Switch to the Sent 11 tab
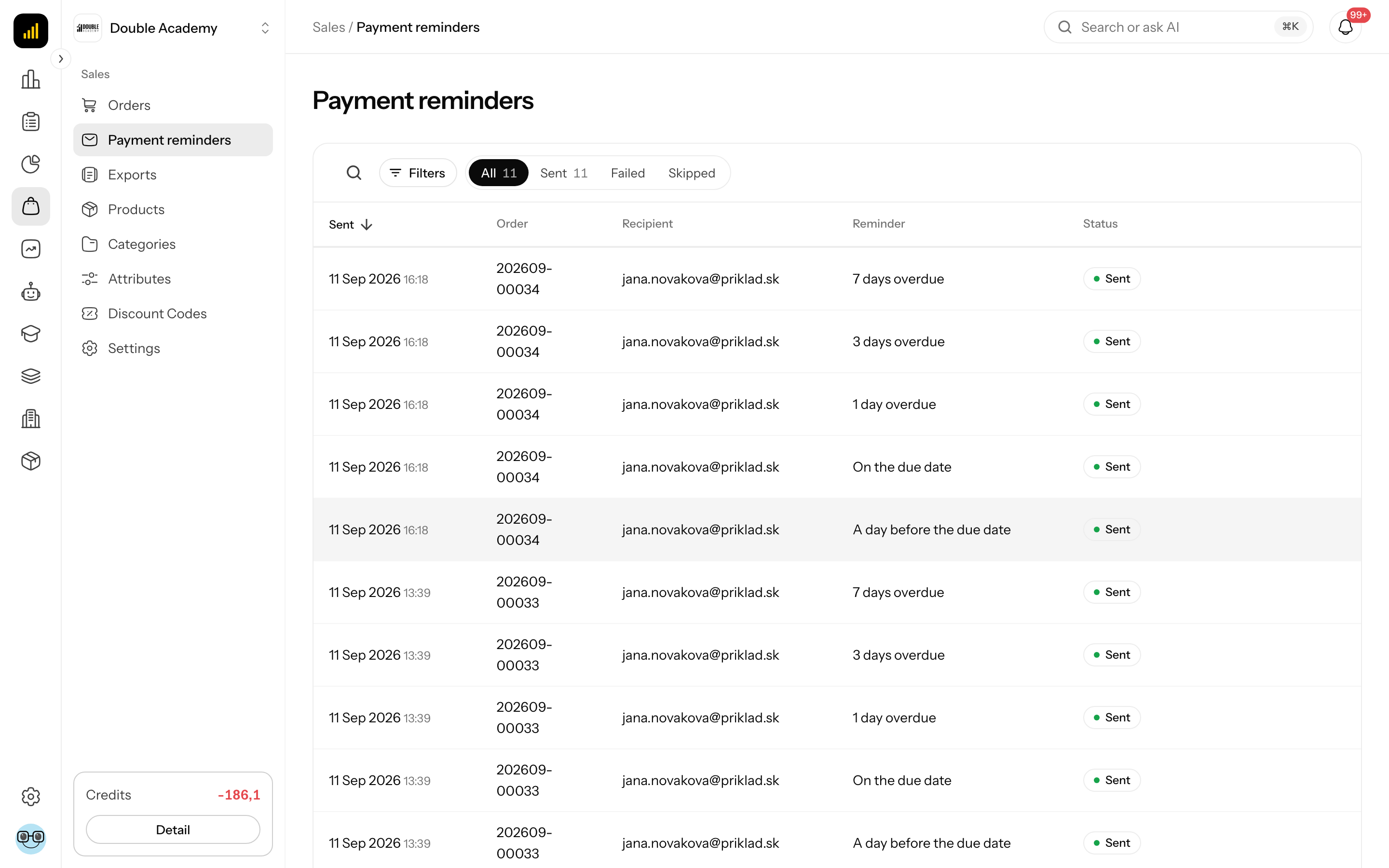The height and width of the screenshot is (868, 1389). [564, 173]
